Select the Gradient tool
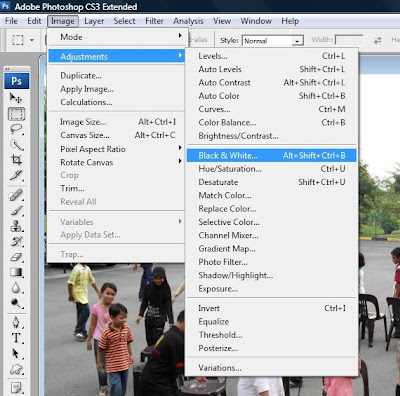 click(16, 272)
